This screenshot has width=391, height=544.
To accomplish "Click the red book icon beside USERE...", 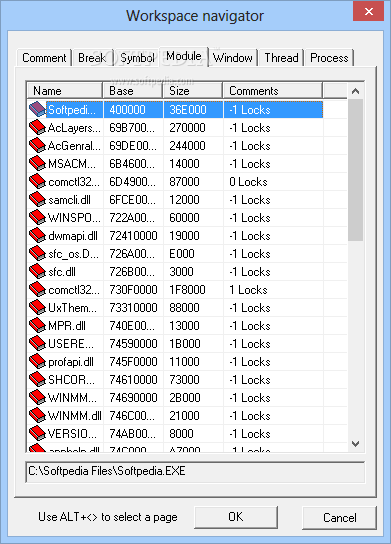I will 37,344.
